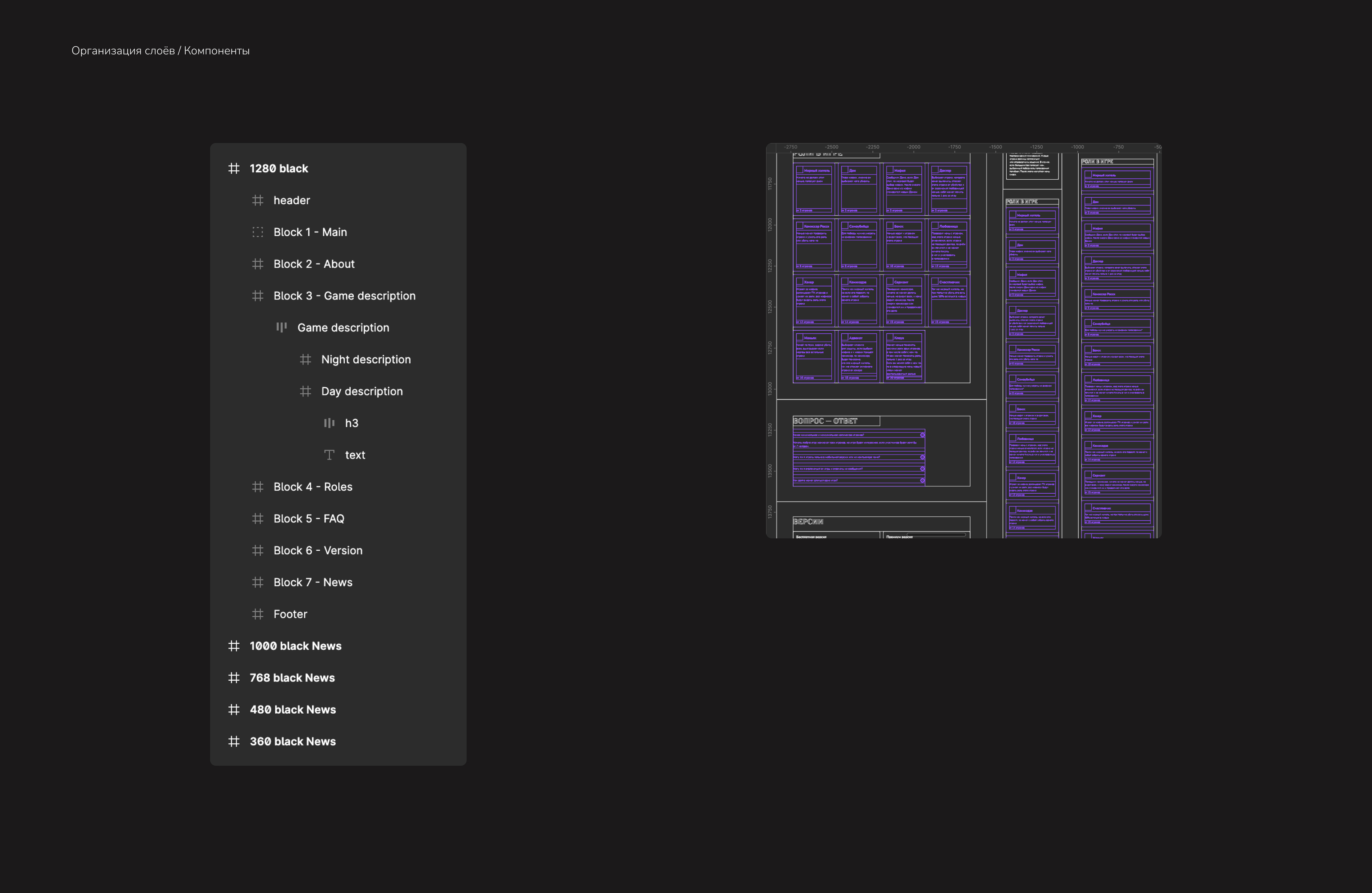Select the 1000 black News frame
This screenshot has height=893, width=1372.
pos(295,646)
